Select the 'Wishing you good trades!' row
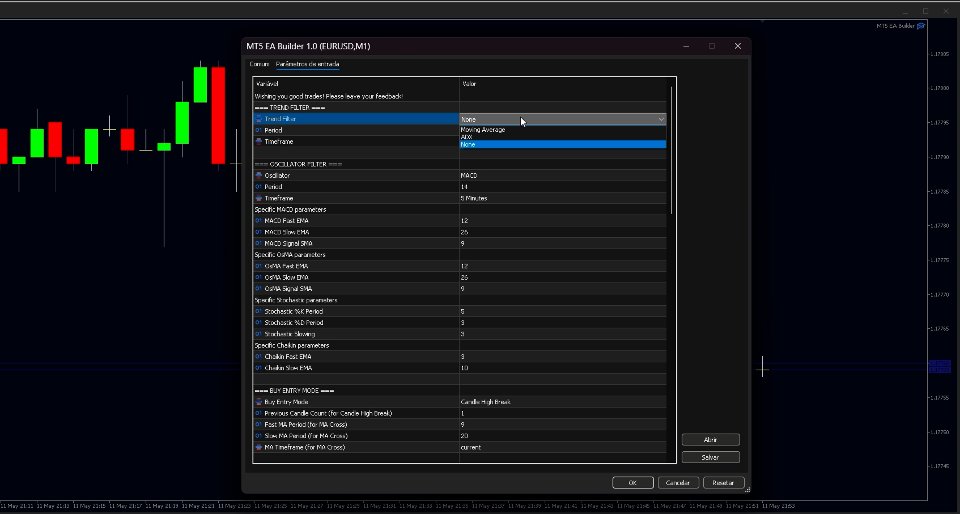960x514 pixels. [x=460, y=97]
